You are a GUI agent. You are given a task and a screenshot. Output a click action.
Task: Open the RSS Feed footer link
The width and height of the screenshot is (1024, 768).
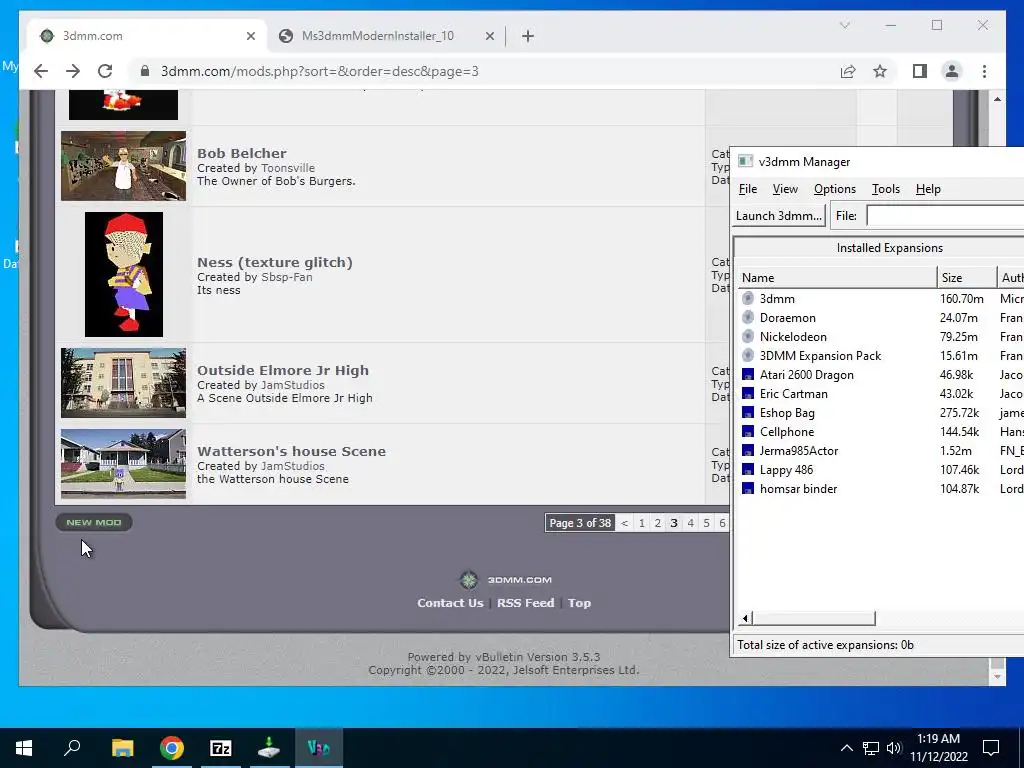[526, 603]
